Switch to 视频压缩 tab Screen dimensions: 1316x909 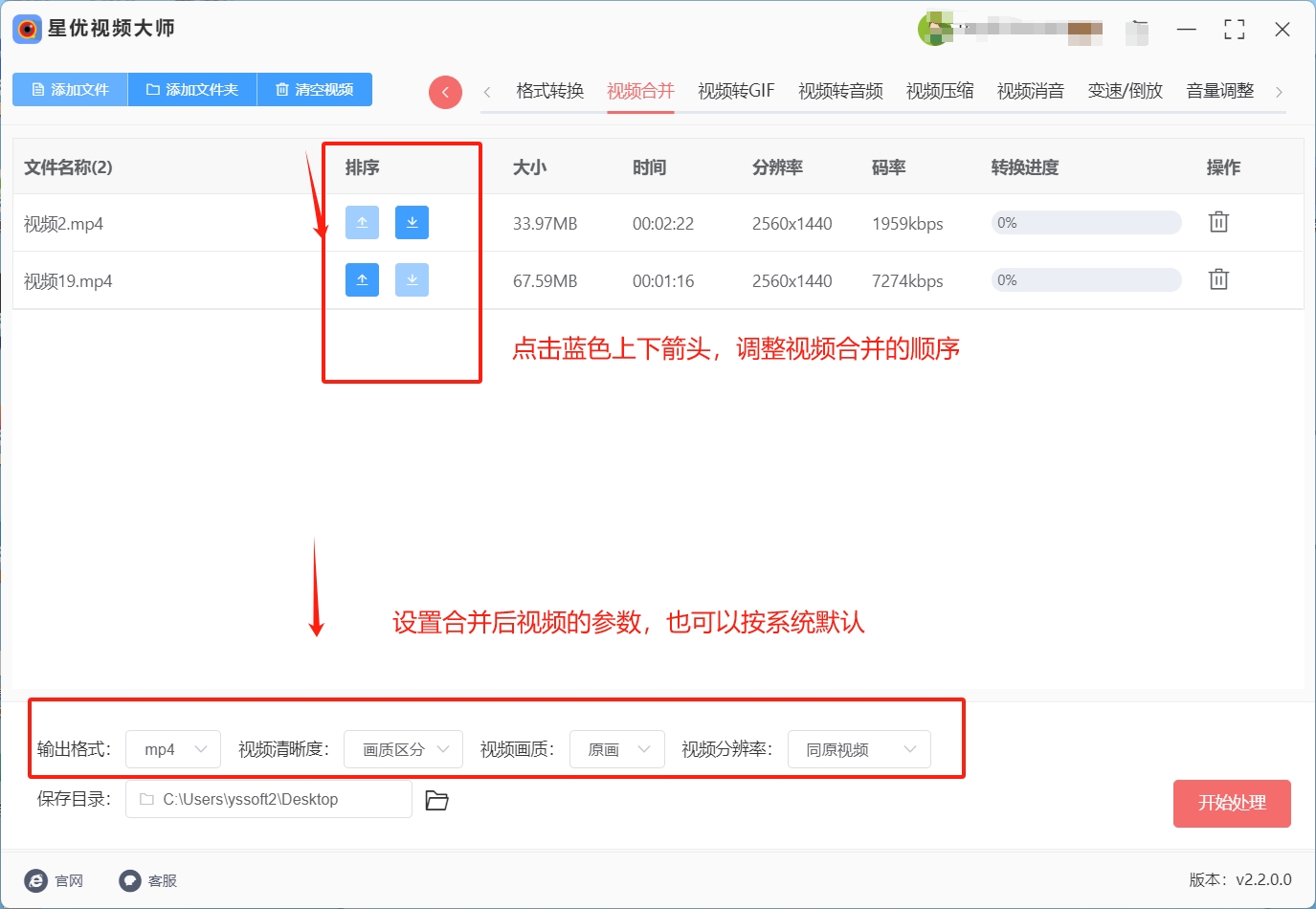[x=940, y=91]
